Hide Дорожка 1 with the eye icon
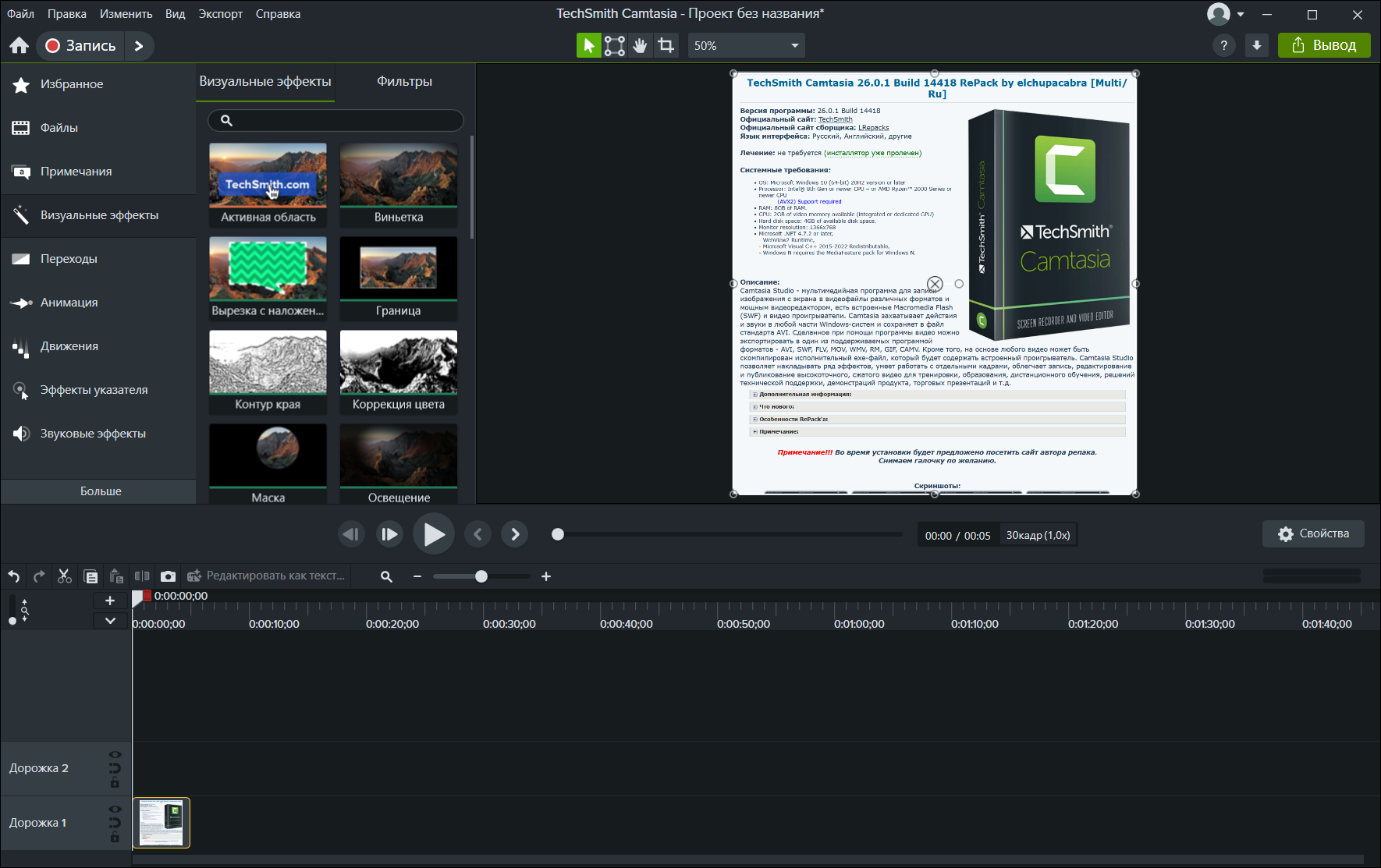1381x868 pixels. (115, 810)
